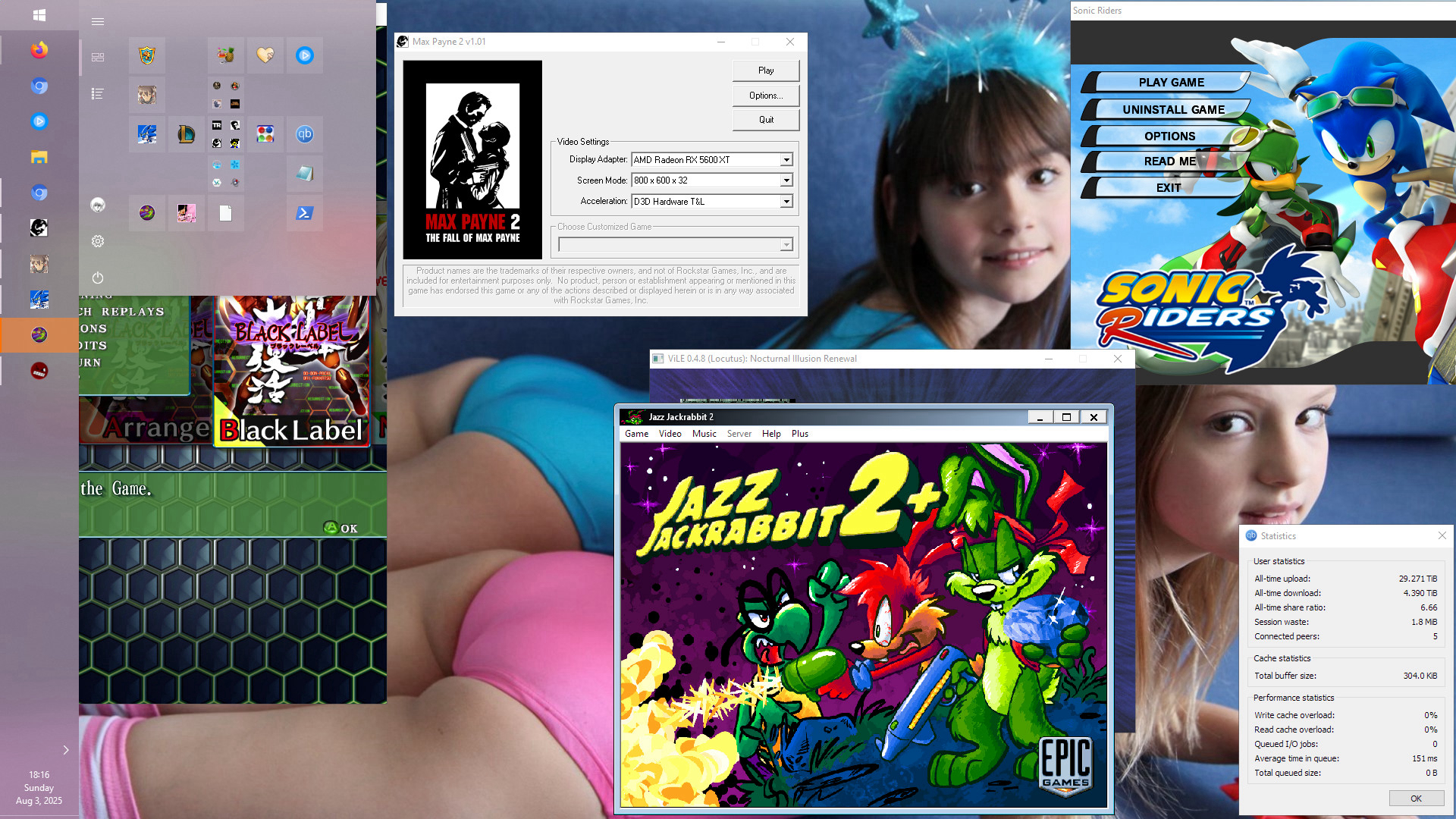Open the Acceleration dropdown
The width and height of the screenshot is (1456, 819).
[786, 202]
